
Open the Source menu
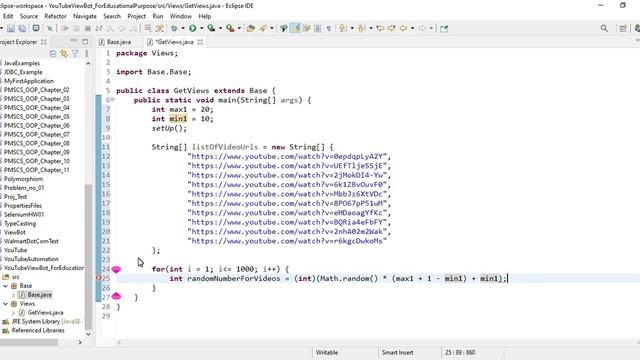pyautogui.click(x=29, y=16)
